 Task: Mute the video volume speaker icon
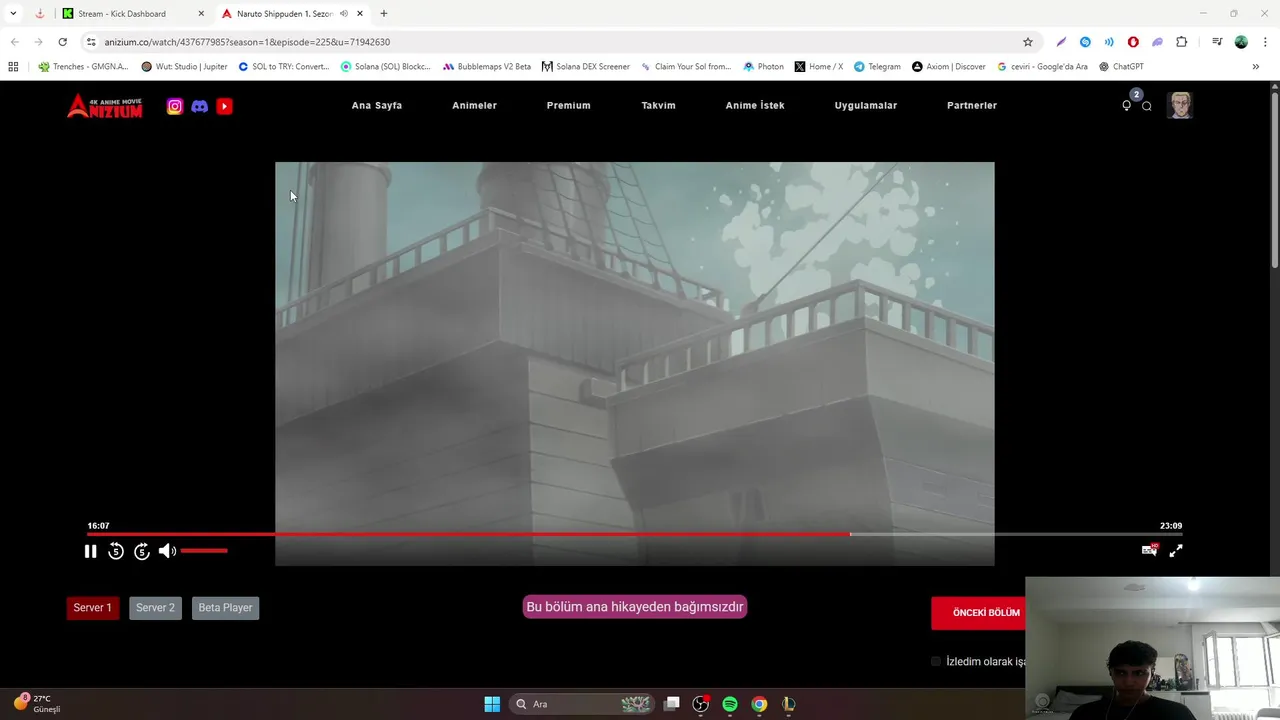(167, 551)
